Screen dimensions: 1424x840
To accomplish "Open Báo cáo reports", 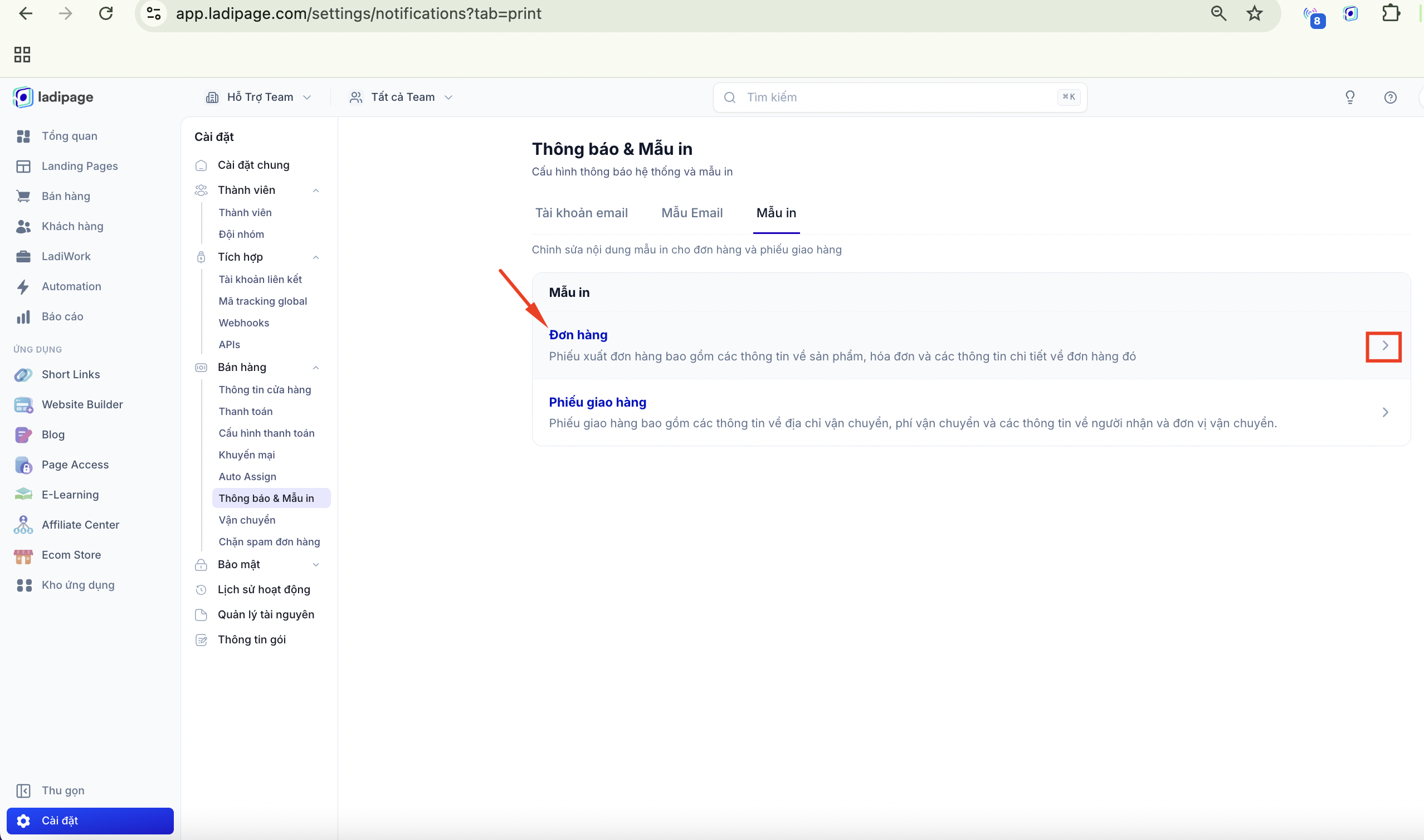I will pos(62,316).
